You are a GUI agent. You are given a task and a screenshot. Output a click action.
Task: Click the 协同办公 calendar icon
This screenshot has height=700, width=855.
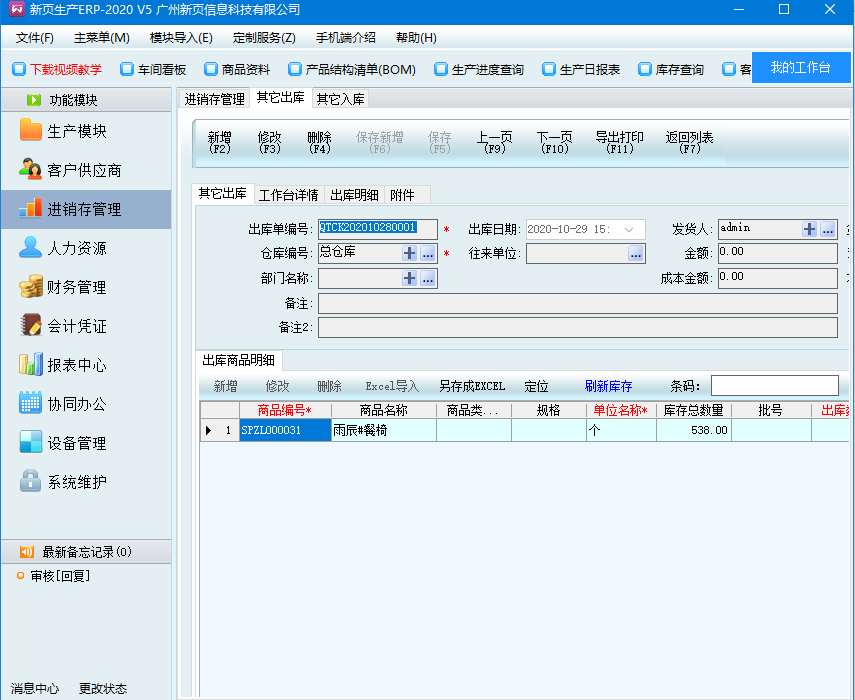point(30,404)
